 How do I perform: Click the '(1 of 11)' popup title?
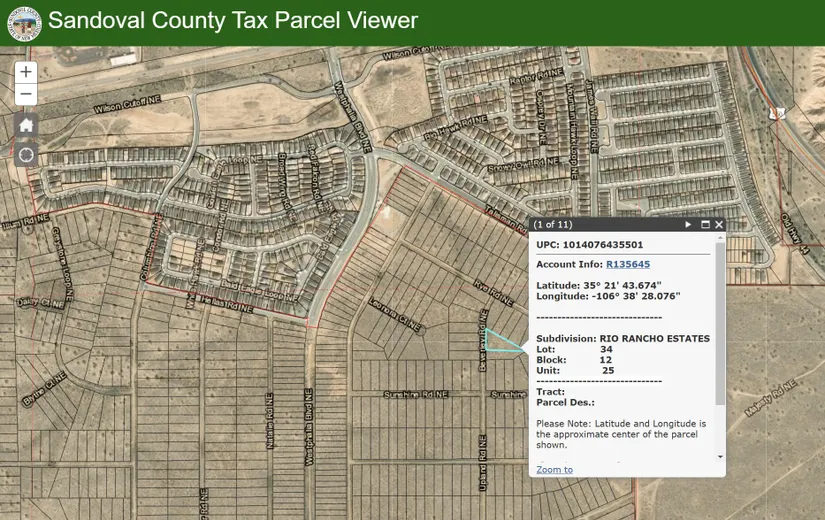tap(553, 225)
